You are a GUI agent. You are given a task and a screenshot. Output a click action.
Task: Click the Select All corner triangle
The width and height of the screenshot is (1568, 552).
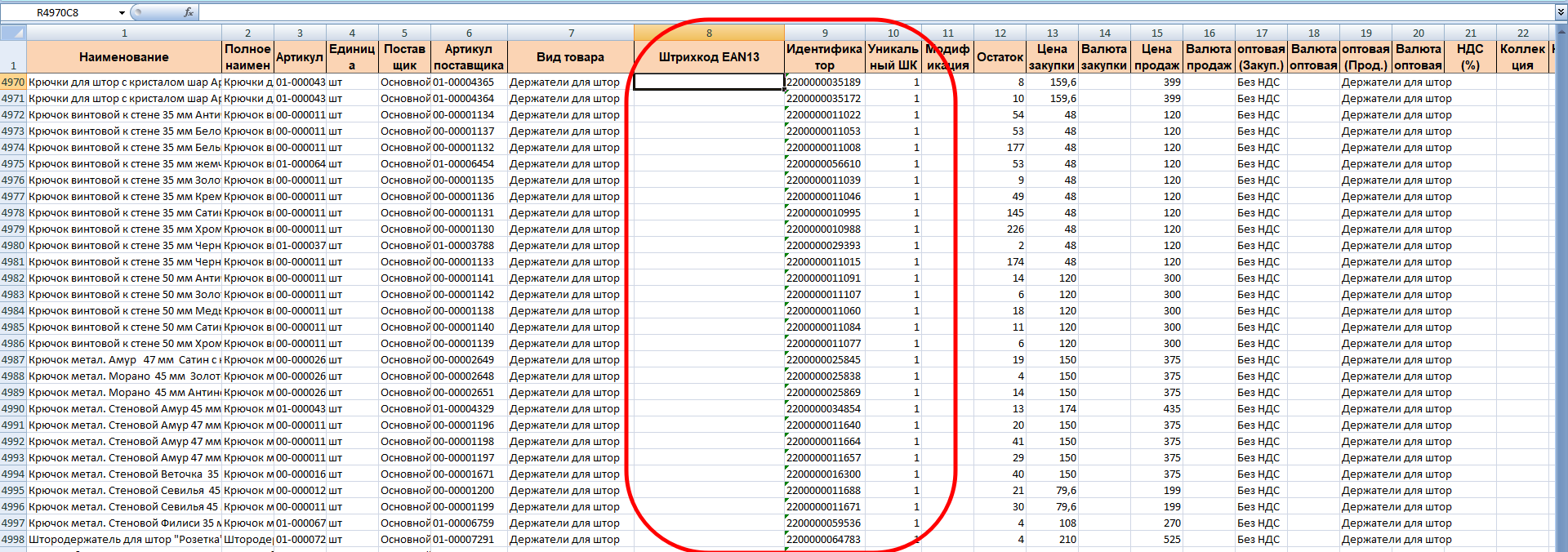point(13,33)
